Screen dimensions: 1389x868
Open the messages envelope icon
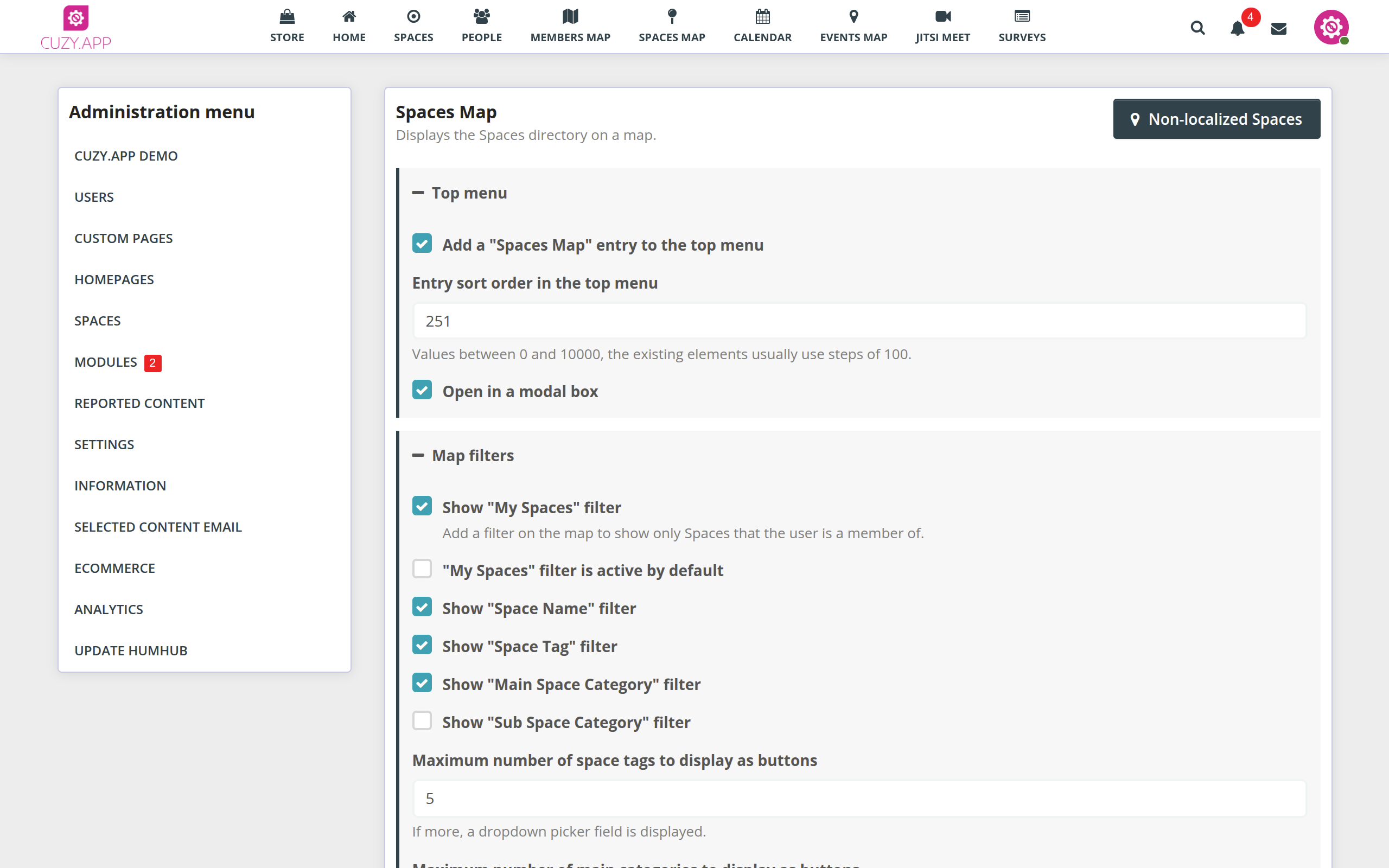tap(1279, 29)
